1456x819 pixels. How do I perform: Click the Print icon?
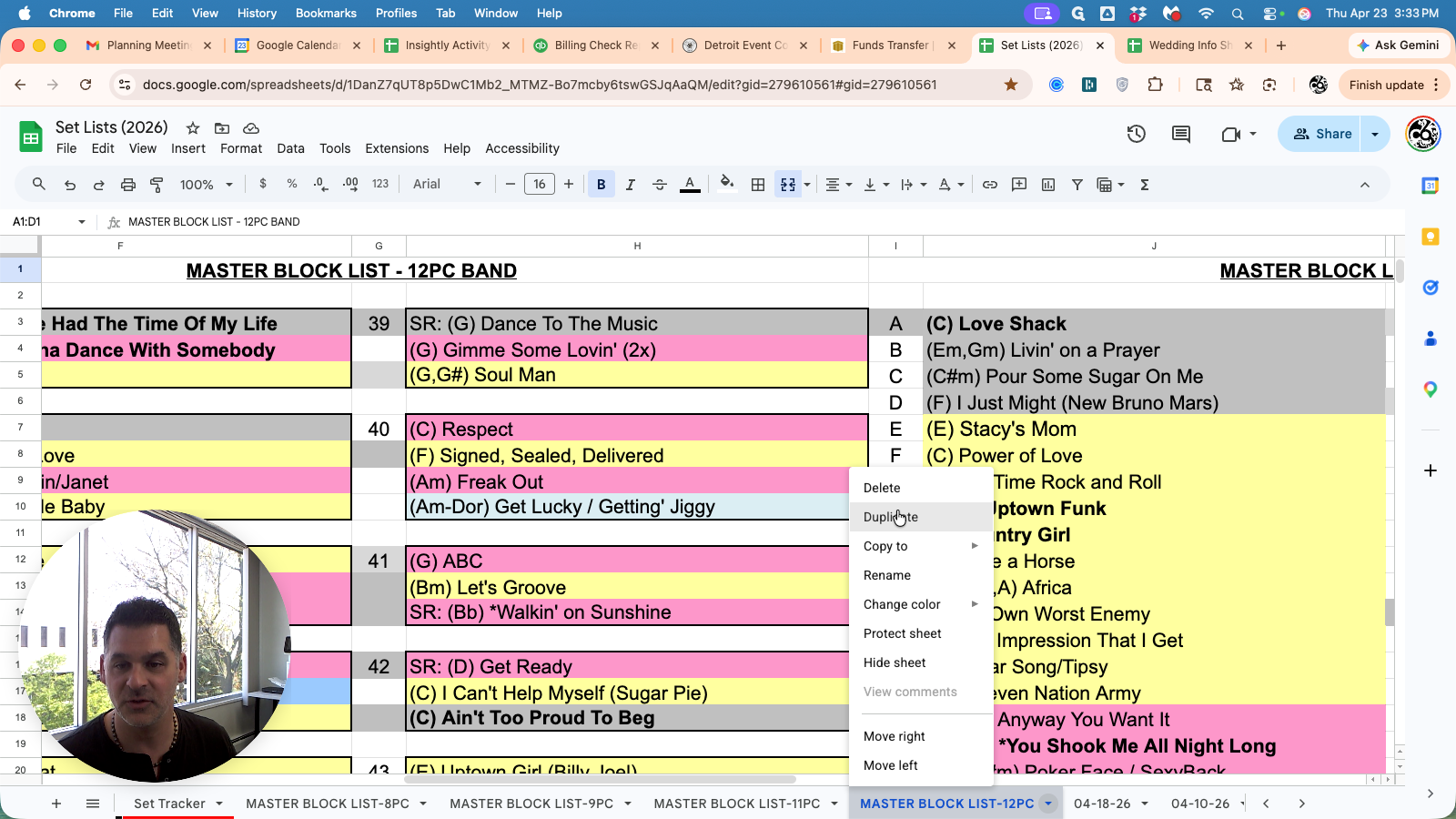click(x=127, y=185)
